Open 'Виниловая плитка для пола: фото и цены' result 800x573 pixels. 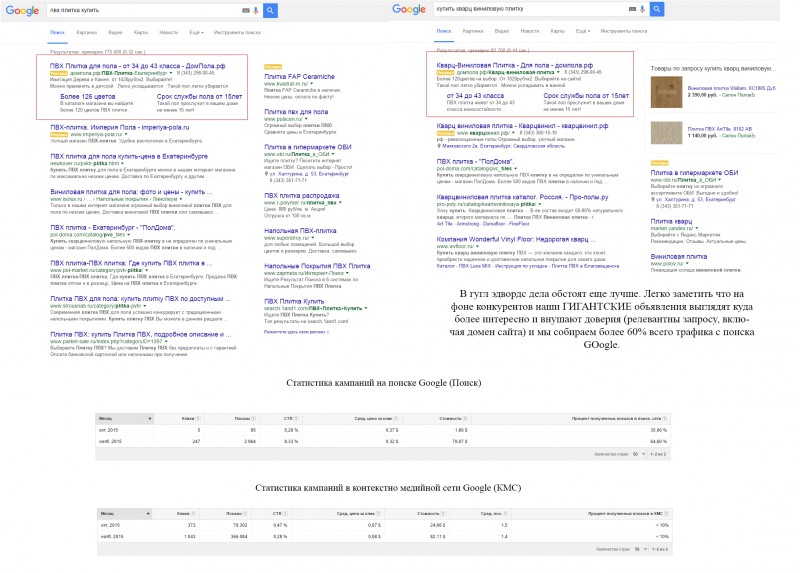[131, 192]
